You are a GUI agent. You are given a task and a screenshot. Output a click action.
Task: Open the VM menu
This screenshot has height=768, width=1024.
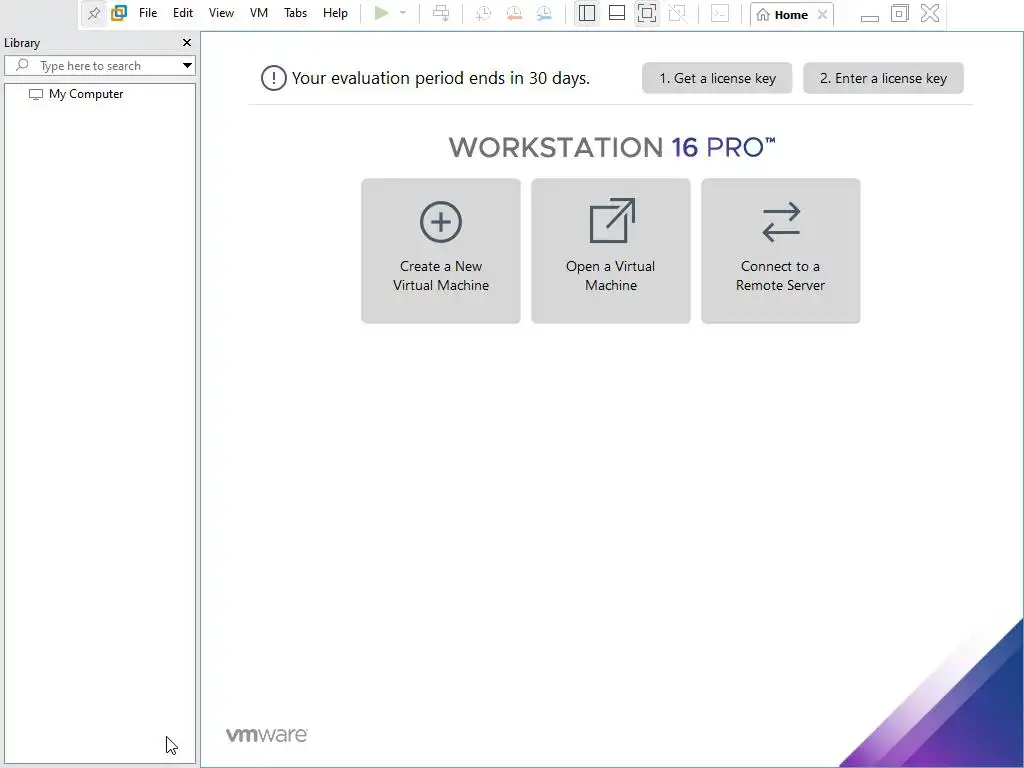(259, 13)
